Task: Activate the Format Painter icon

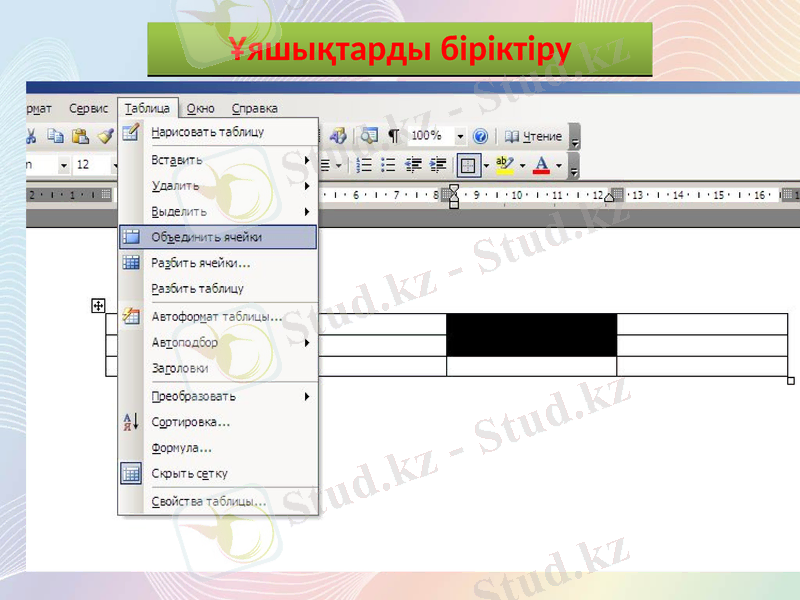Action: [x=104, y=134]
